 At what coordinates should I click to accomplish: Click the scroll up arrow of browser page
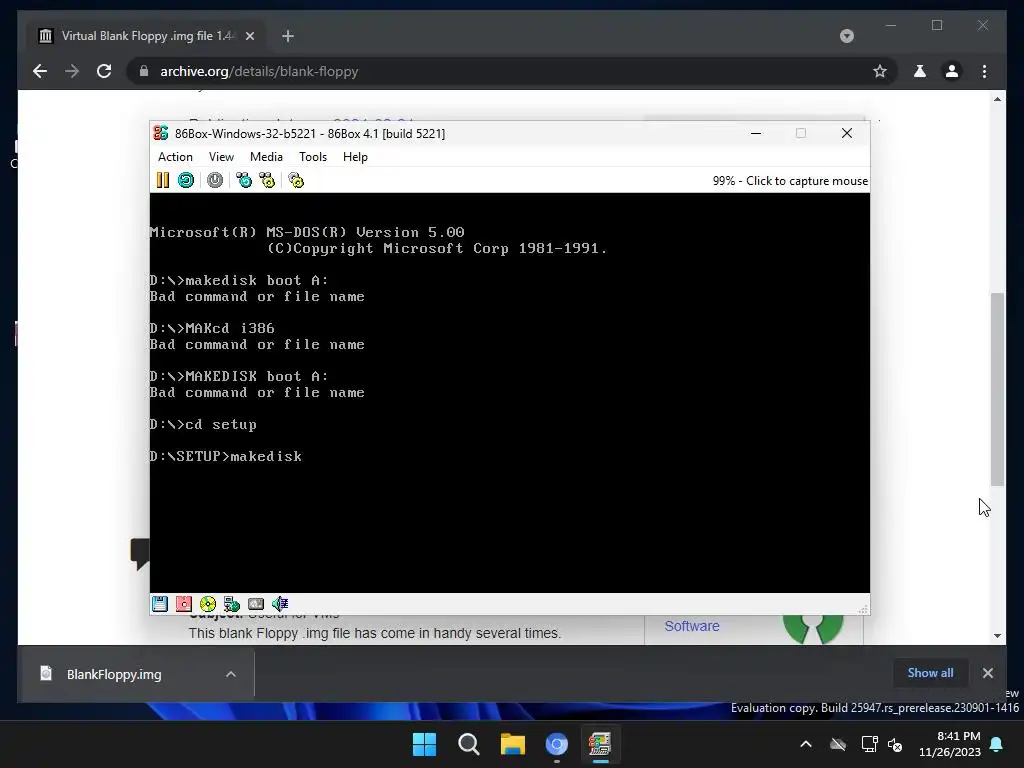click(x=997, y=99)
